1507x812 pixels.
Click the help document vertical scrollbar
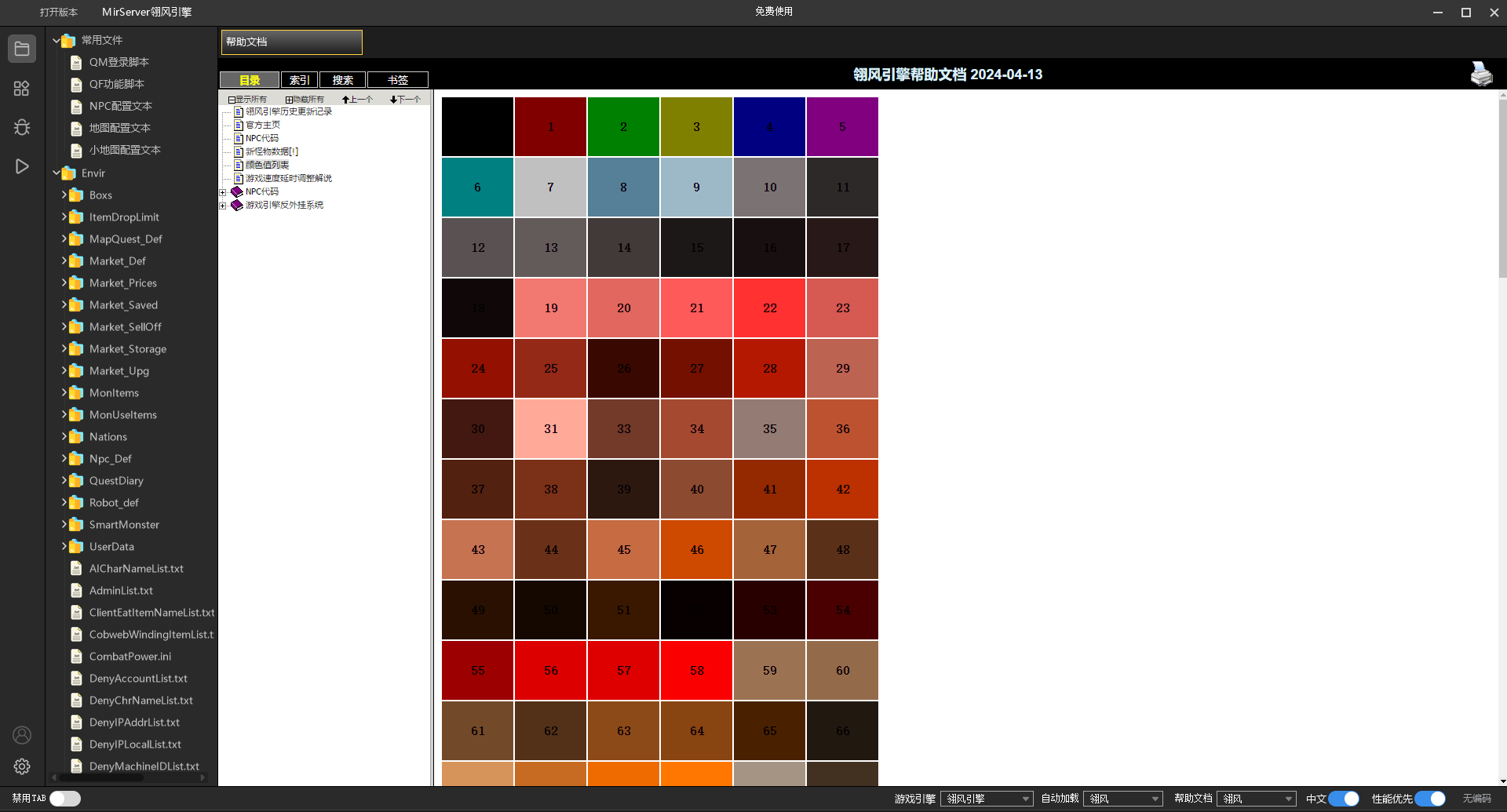pos(1502,187)
